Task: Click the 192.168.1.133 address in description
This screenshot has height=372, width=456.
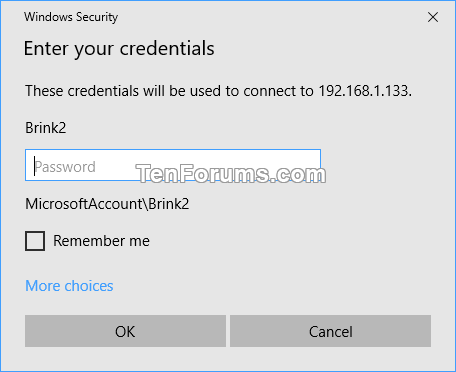Action: pyautogui.click(x=363, y=91)
